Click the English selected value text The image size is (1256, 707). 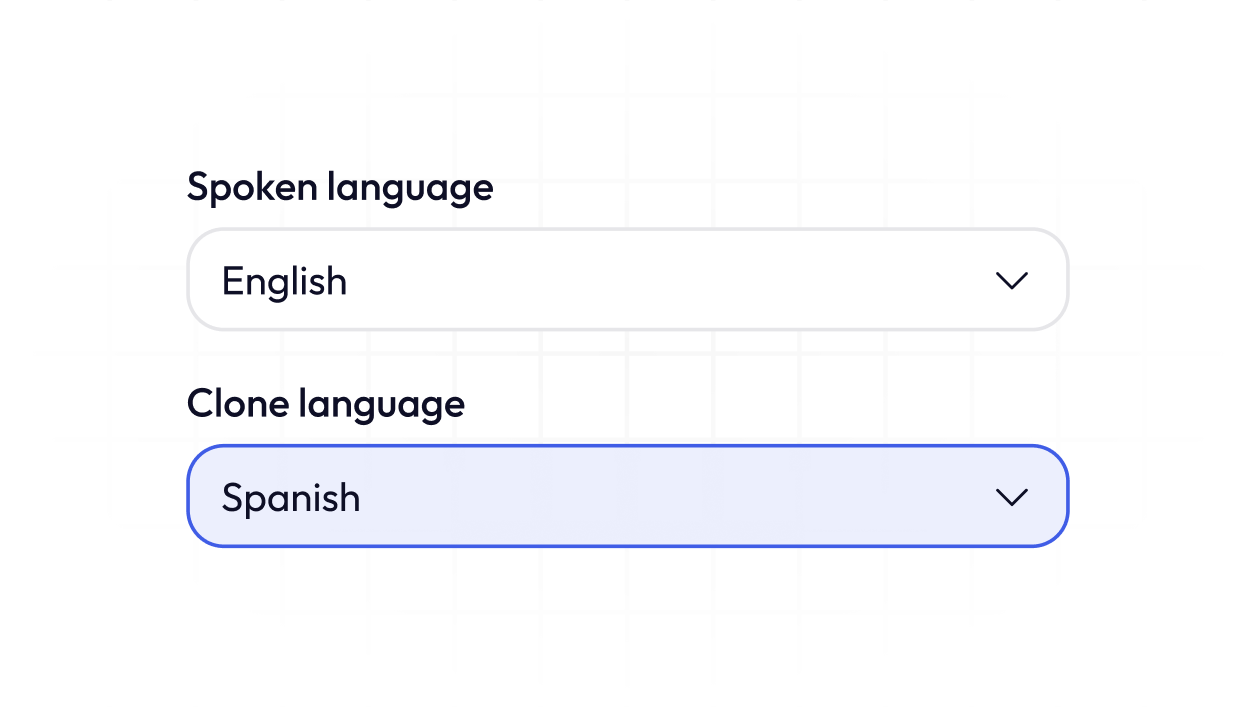point(284,281)
